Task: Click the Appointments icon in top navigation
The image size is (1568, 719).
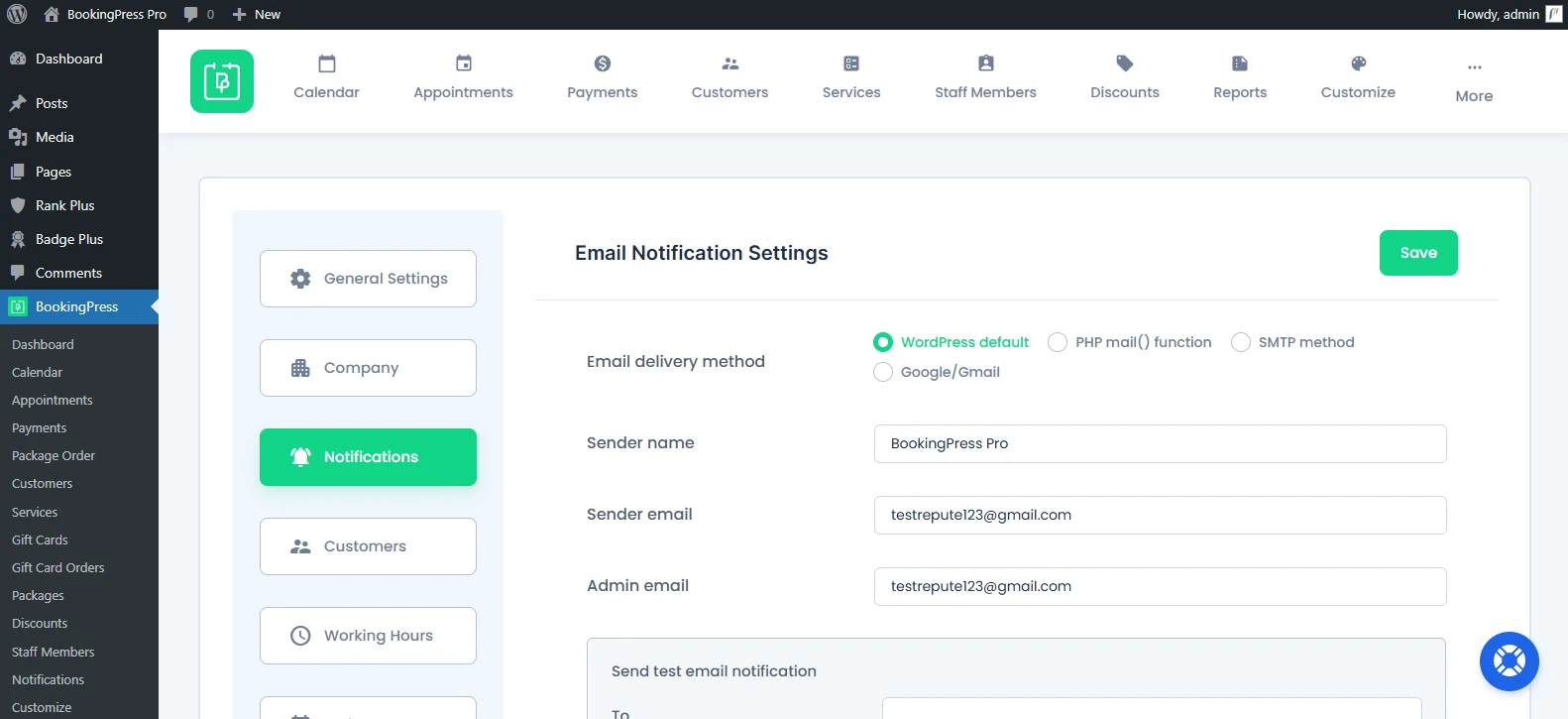Action: [x=464, y=63]
